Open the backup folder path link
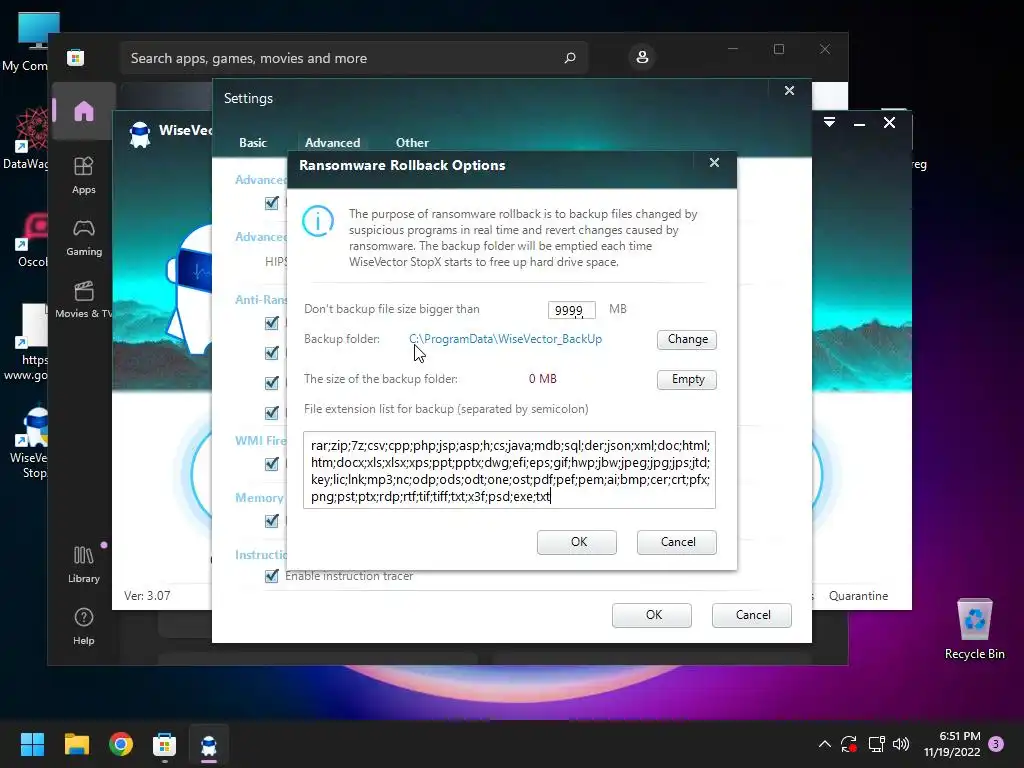This screenshot has width=1024, height=768. pos(505,339)
